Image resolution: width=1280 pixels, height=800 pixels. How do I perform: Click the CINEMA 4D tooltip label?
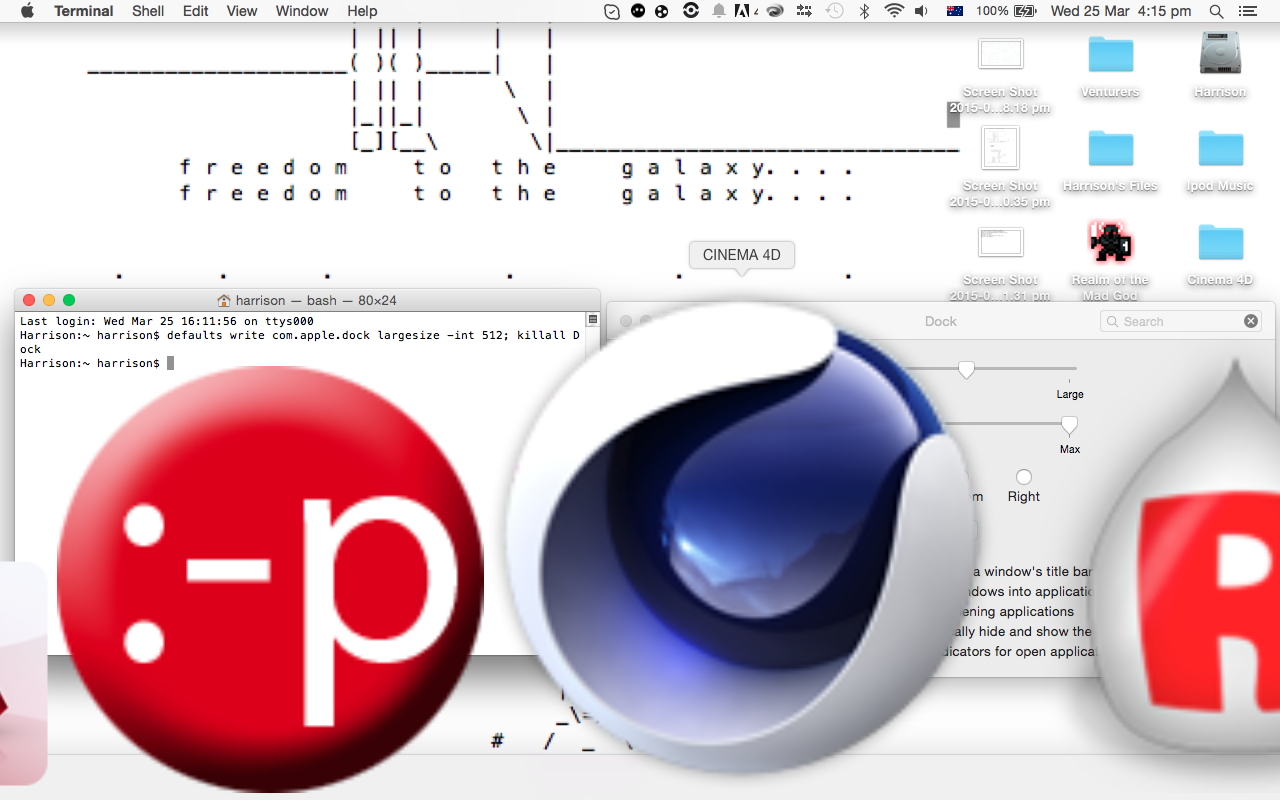click(741, 255)
